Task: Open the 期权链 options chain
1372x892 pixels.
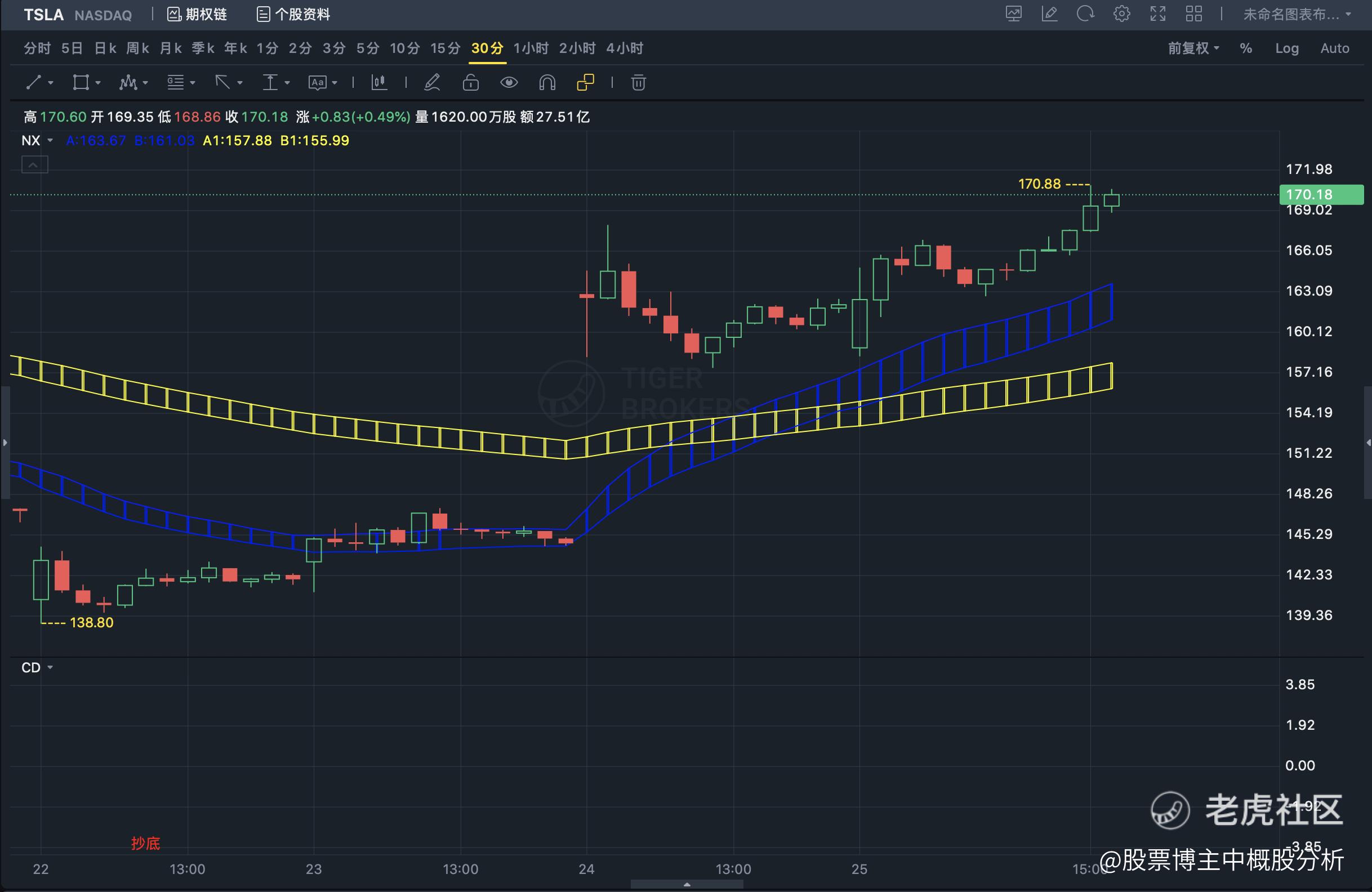Action: pos(197,15)
